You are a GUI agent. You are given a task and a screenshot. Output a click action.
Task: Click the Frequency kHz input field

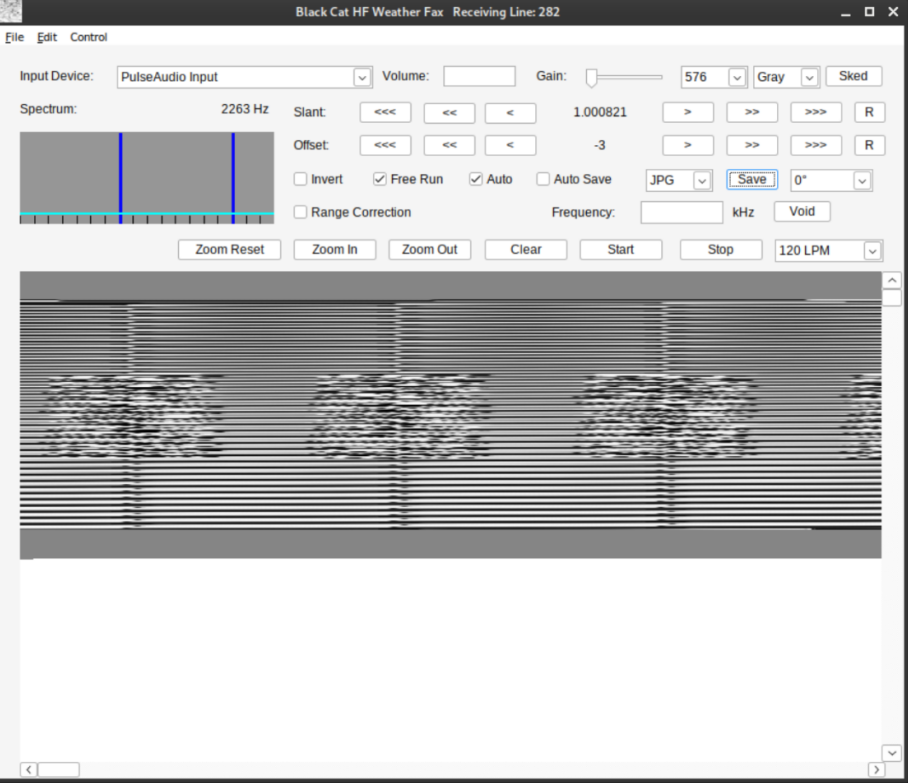pos(681,212)
